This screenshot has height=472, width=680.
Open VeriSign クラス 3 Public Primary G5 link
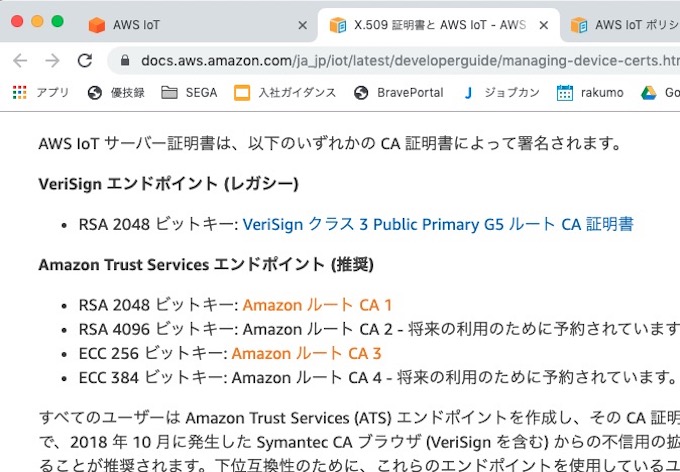[438, 224]
